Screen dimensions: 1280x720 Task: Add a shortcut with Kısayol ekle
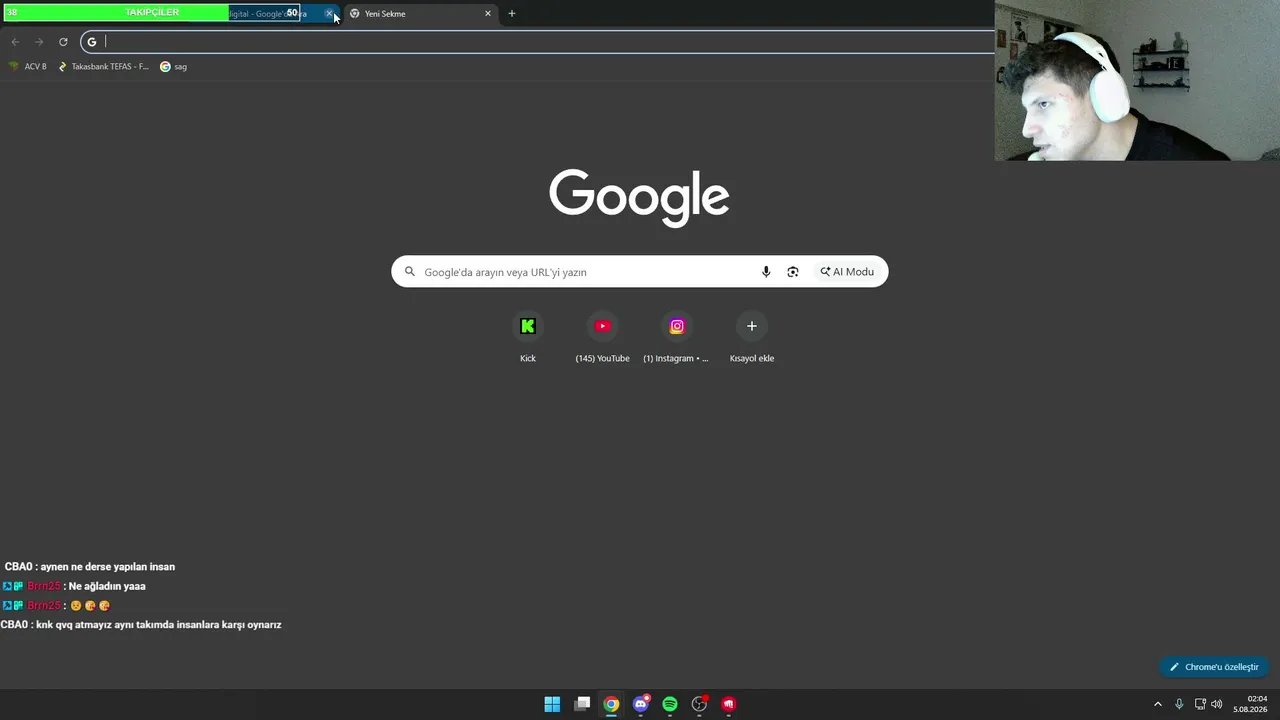point(752,338)
